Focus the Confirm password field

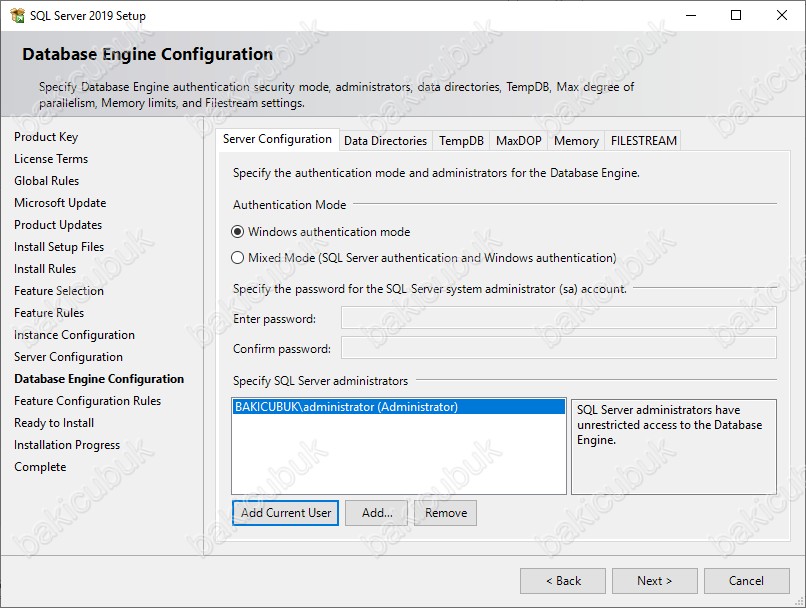(x=559, y=348)
